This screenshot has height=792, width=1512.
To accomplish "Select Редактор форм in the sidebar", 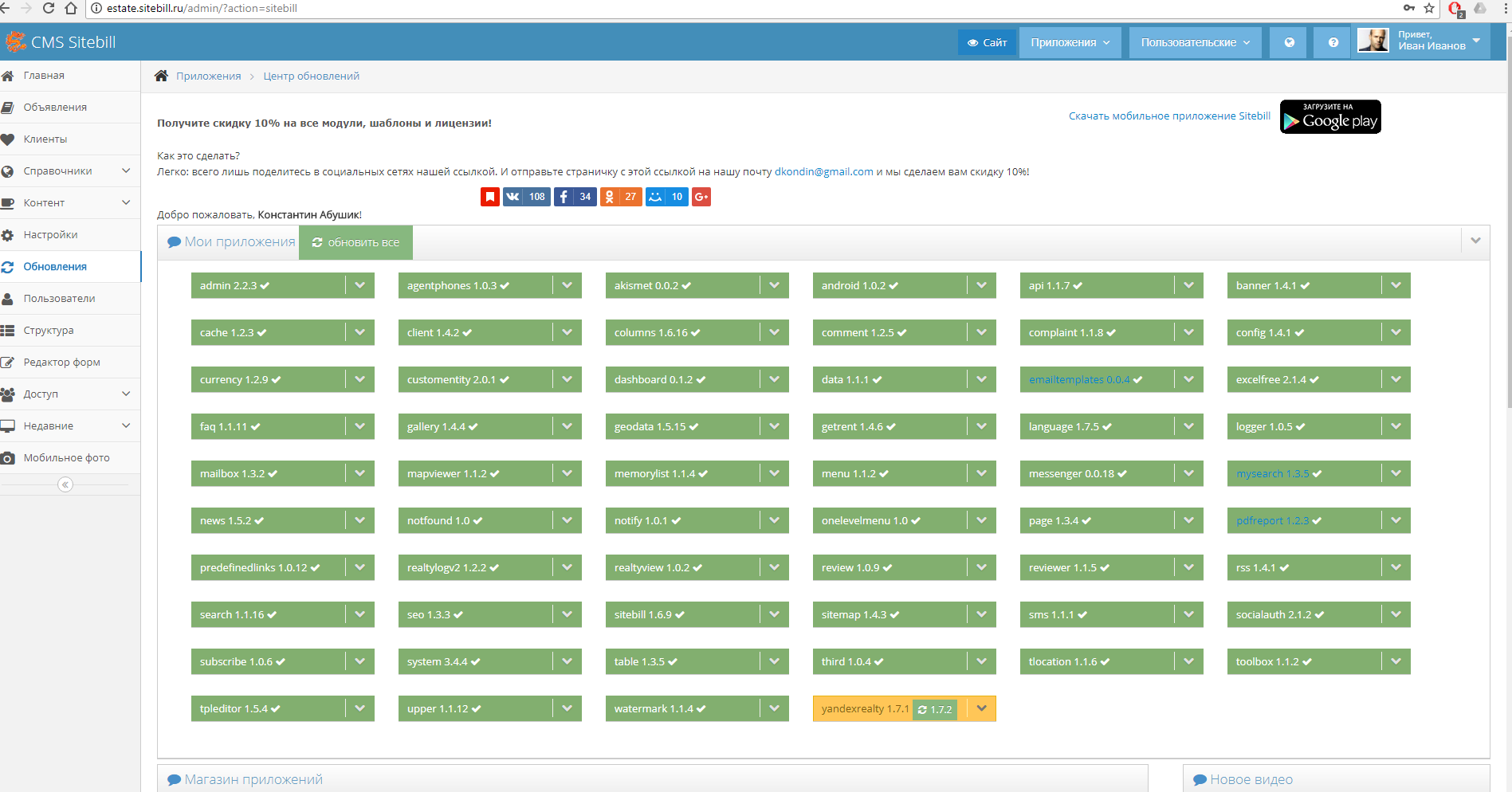I will click(61, 363).
